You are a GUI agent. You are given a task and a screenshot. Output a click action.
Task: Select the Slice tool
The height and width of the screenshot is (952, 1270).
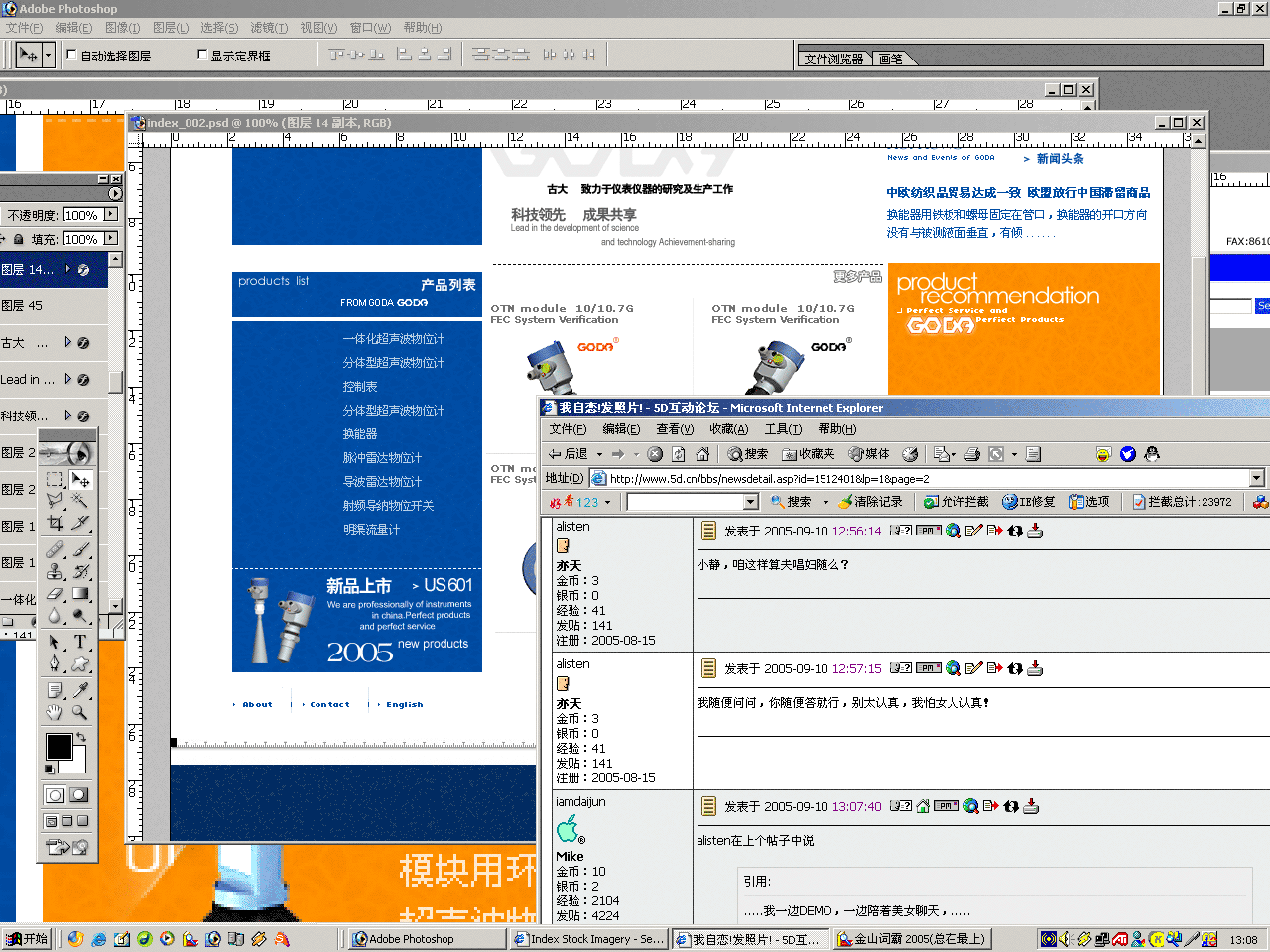[x=80, y=523]
